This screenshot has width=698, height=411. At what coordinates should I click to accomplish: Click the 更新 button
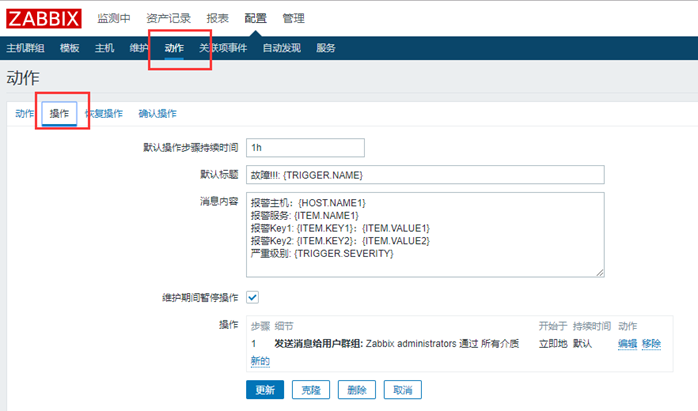pyautogui.click(x=265, y=390)
